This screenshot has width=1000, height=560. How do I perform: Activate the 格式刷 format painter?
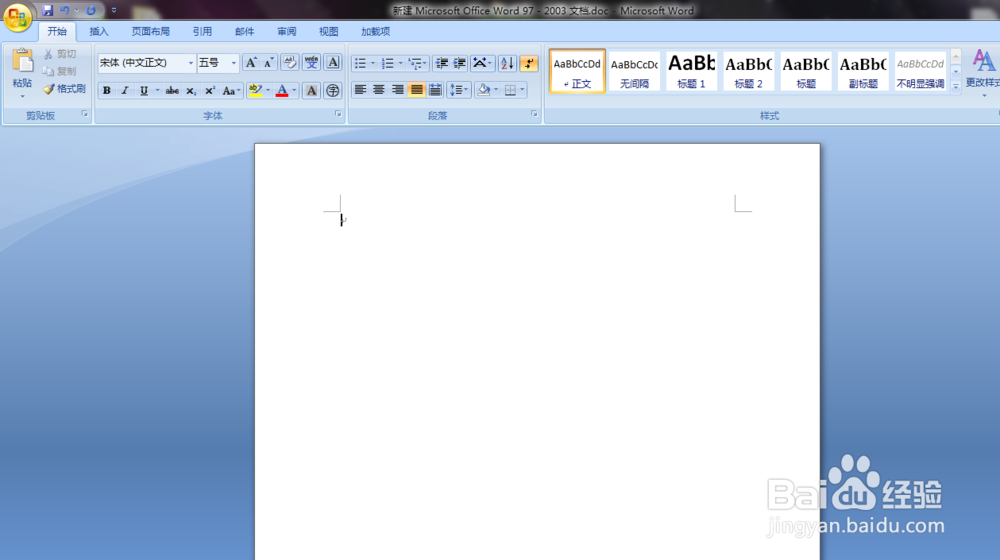64,89
